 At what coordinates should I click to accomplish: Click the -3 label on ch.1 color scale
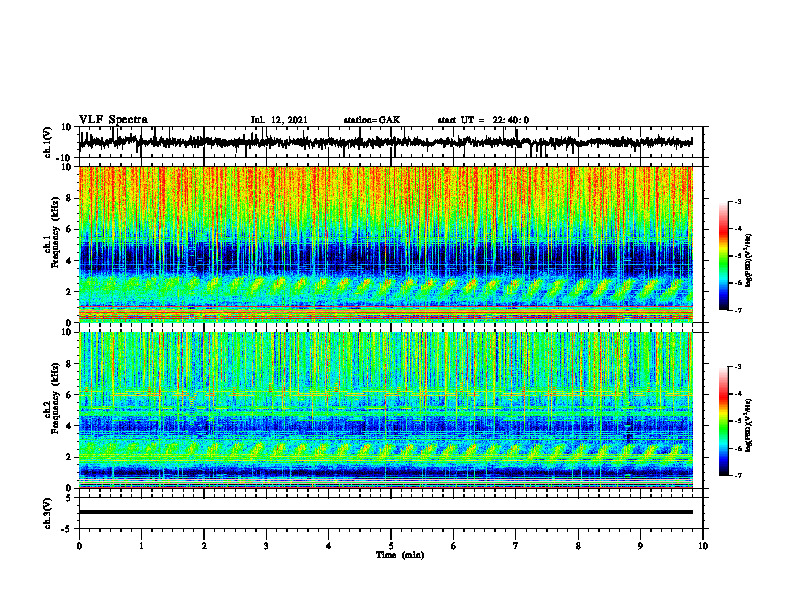pyautogui.click(x=738, y=201)
